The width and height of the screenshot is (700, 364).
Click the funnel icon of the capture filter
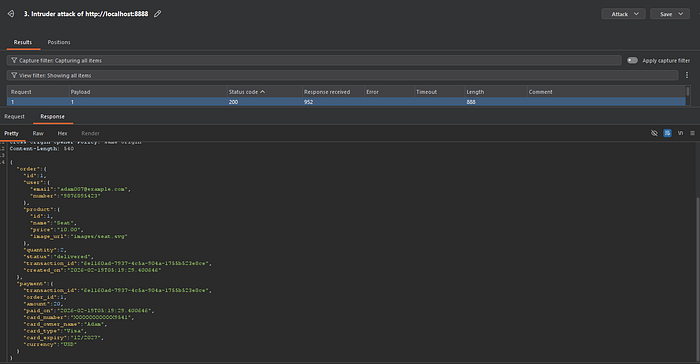pos(14,60)
